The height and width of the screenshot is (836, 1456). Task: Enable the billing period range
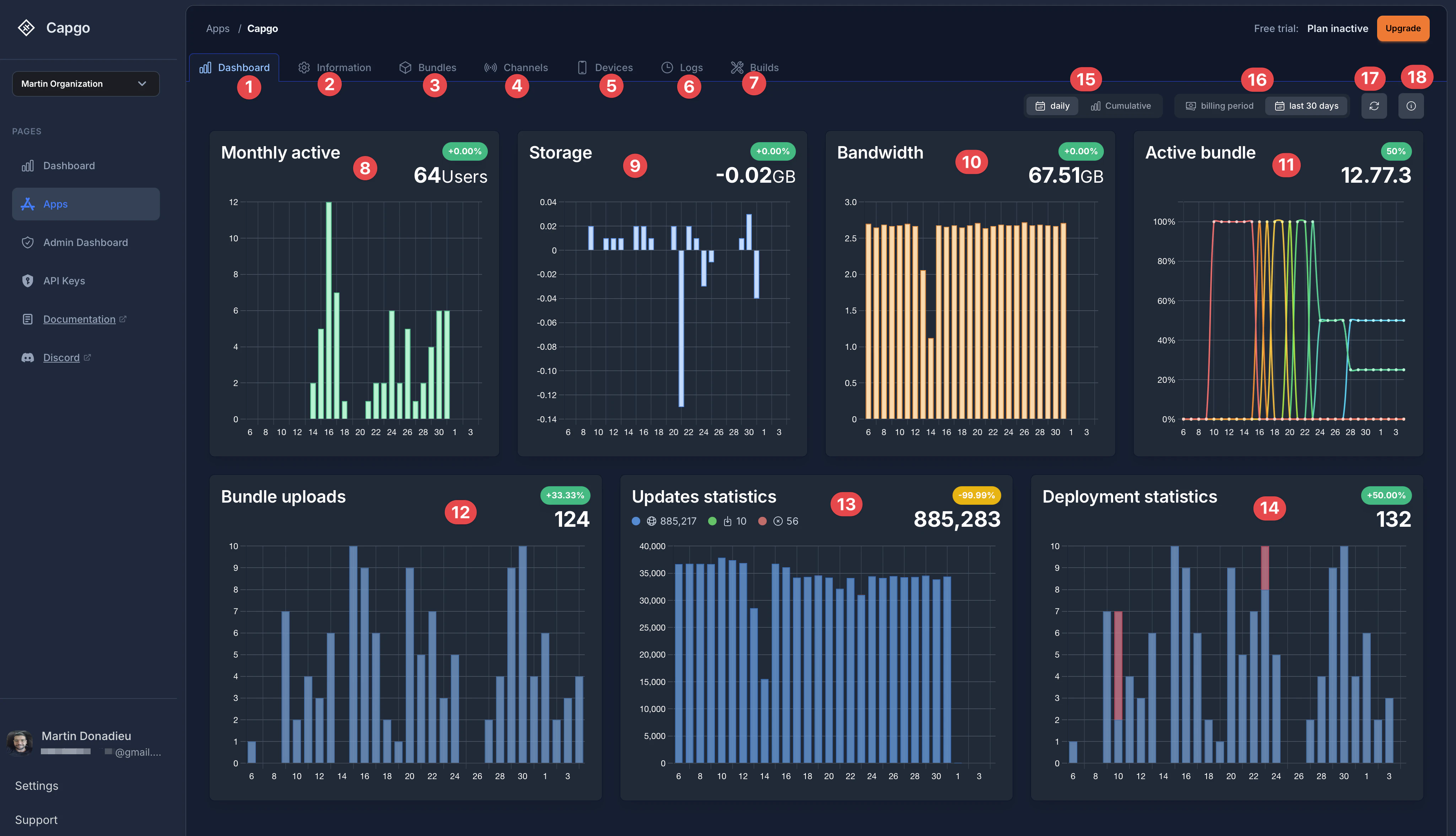(x=1219, y=105)
